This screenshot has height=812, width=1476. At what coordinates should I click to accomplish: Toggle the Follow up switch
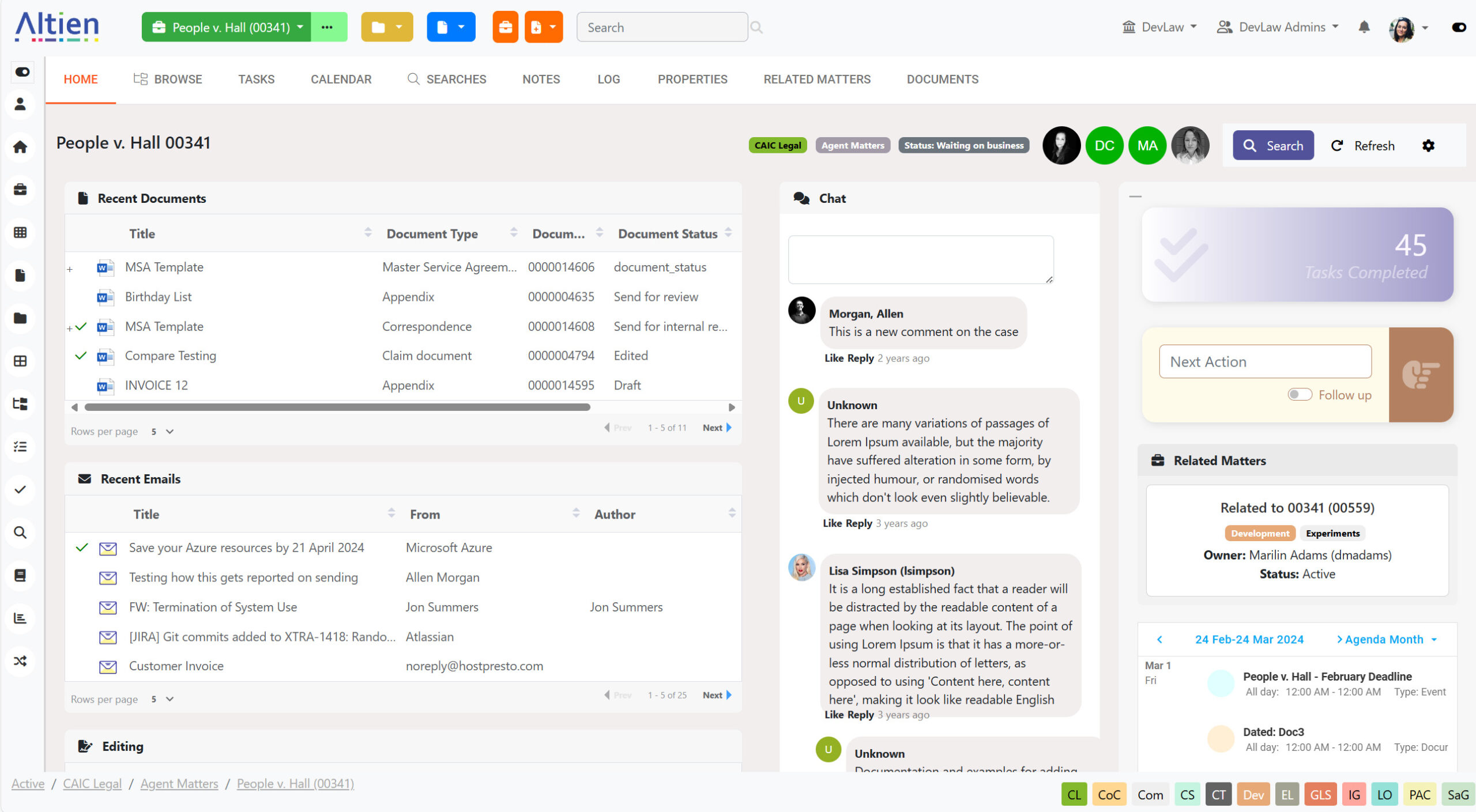tap(1300, 395)
